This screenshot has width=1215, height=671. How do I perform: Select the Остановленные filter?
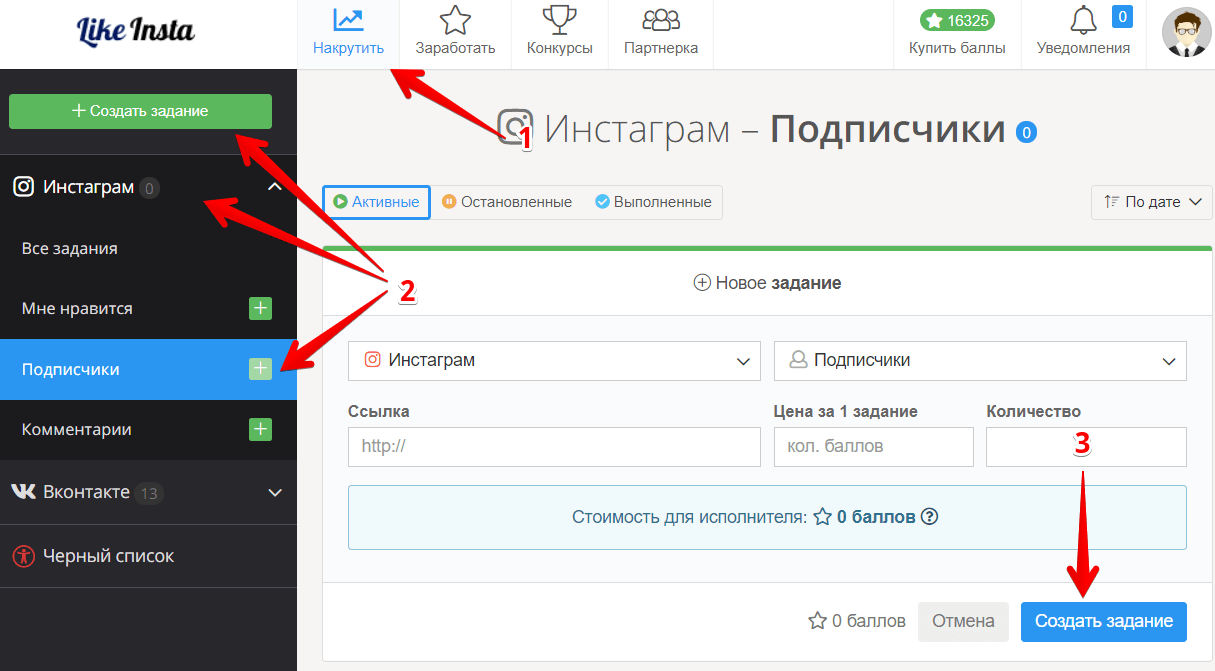(507, 202)
